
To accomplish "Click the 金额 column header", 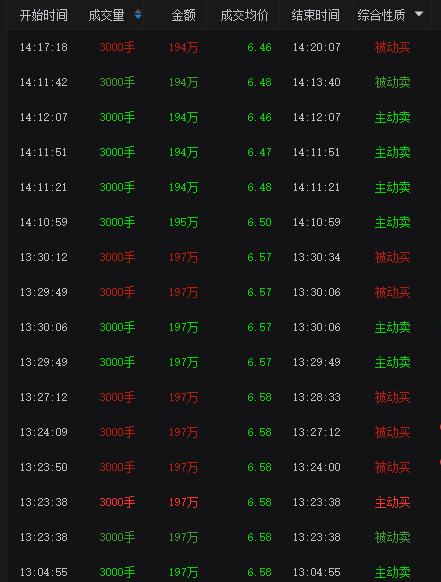I will tap(183, 15).
